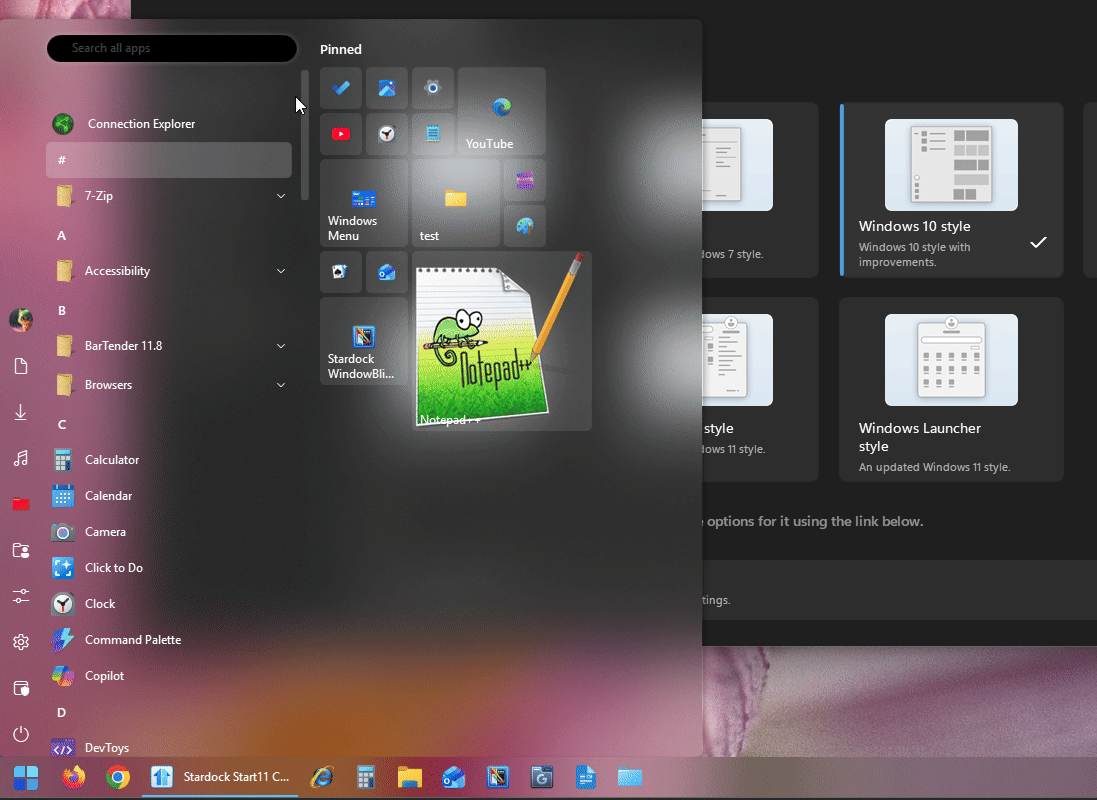Open Settings gear in the Start sidebar
The image size is (1097, 800).
point(21,642)
